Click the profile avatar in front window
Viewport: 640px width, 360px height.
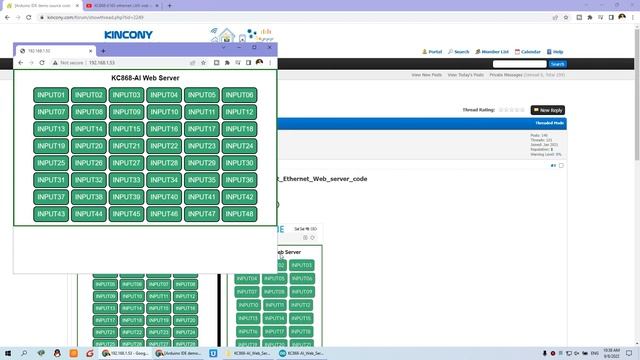(259, 62)
